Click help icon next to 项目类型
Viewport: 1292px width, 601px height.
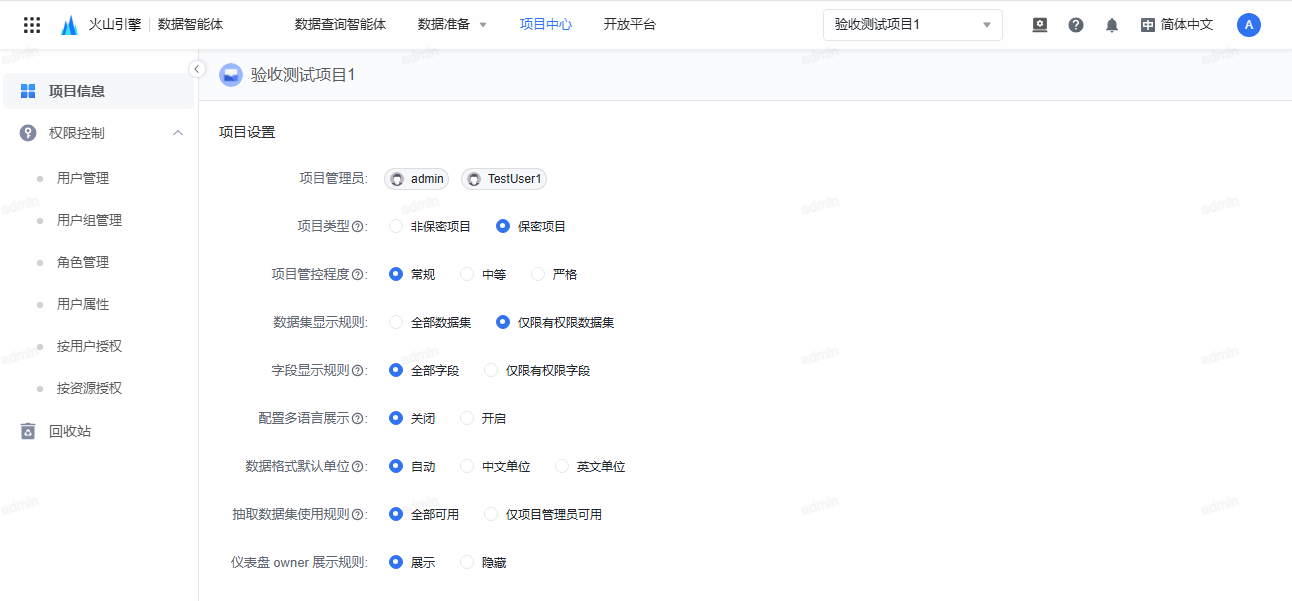pos(357,227)
